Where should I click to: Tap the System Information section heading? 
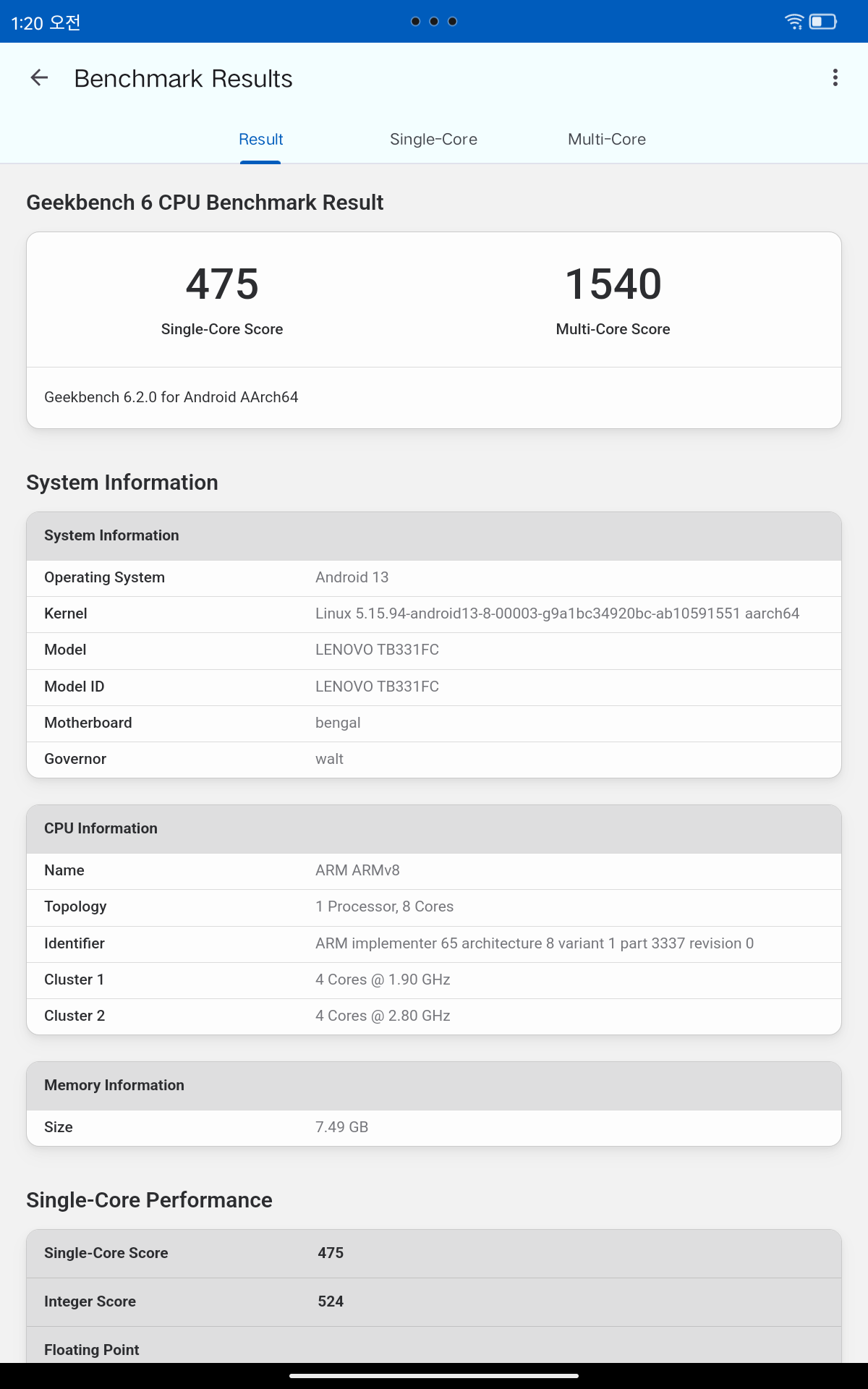pos(122,483)
